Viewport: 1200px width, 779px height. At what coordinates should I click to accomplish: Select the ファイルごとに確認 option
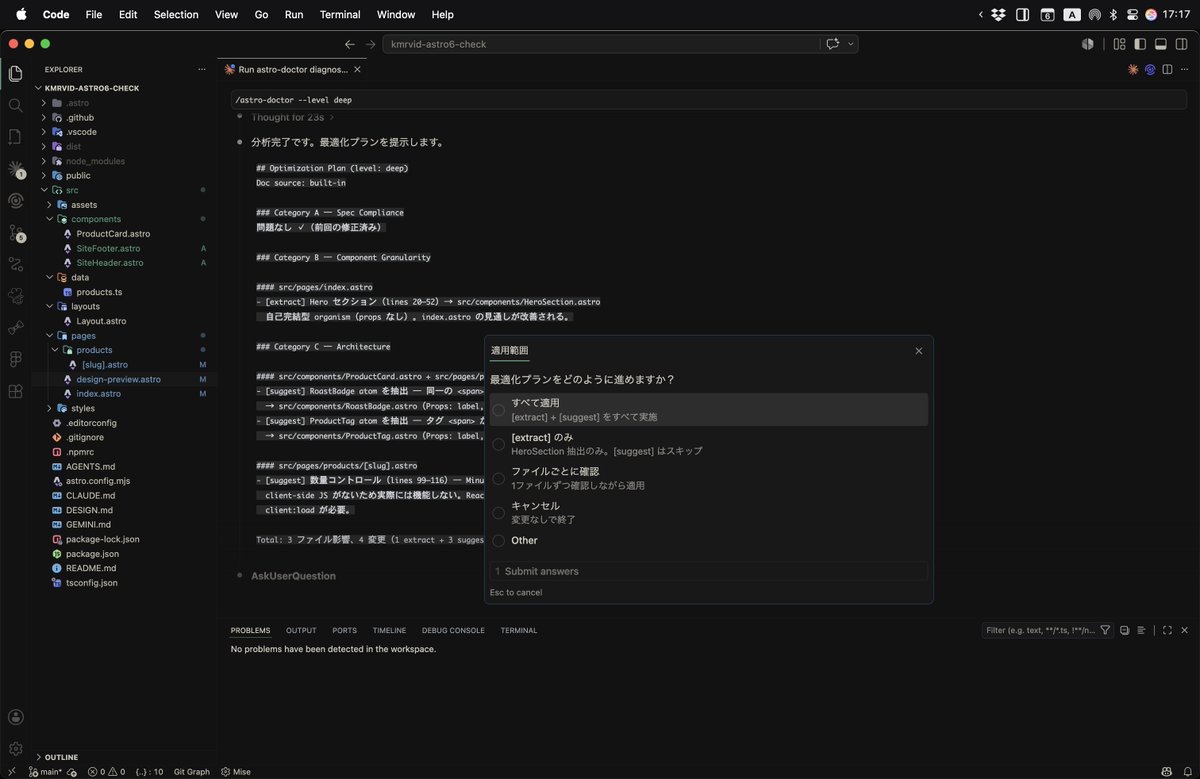(708, 478)
